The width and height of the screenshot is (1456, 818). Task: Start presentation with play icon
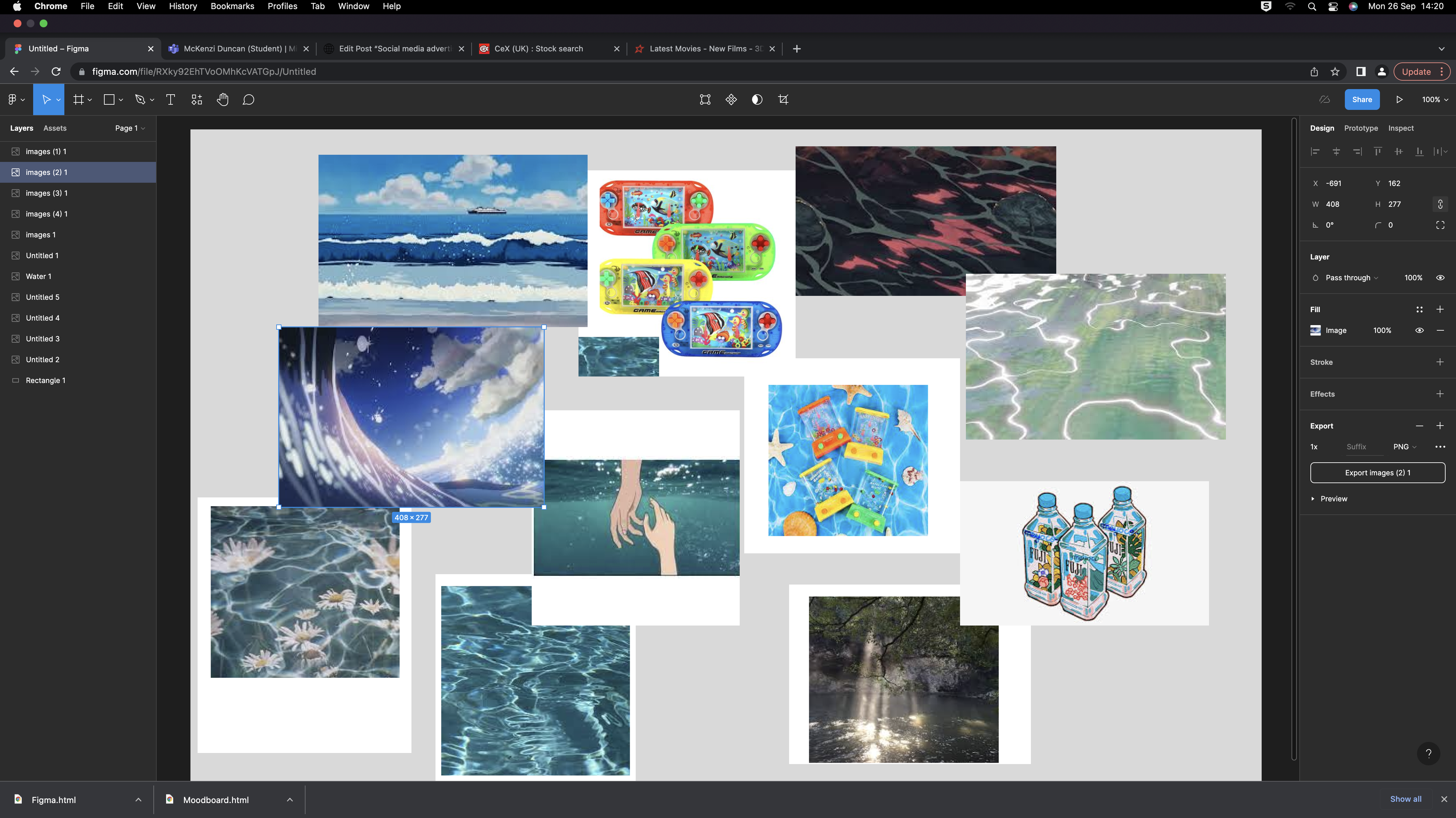pyautogui.click(x=1399, y=99)
